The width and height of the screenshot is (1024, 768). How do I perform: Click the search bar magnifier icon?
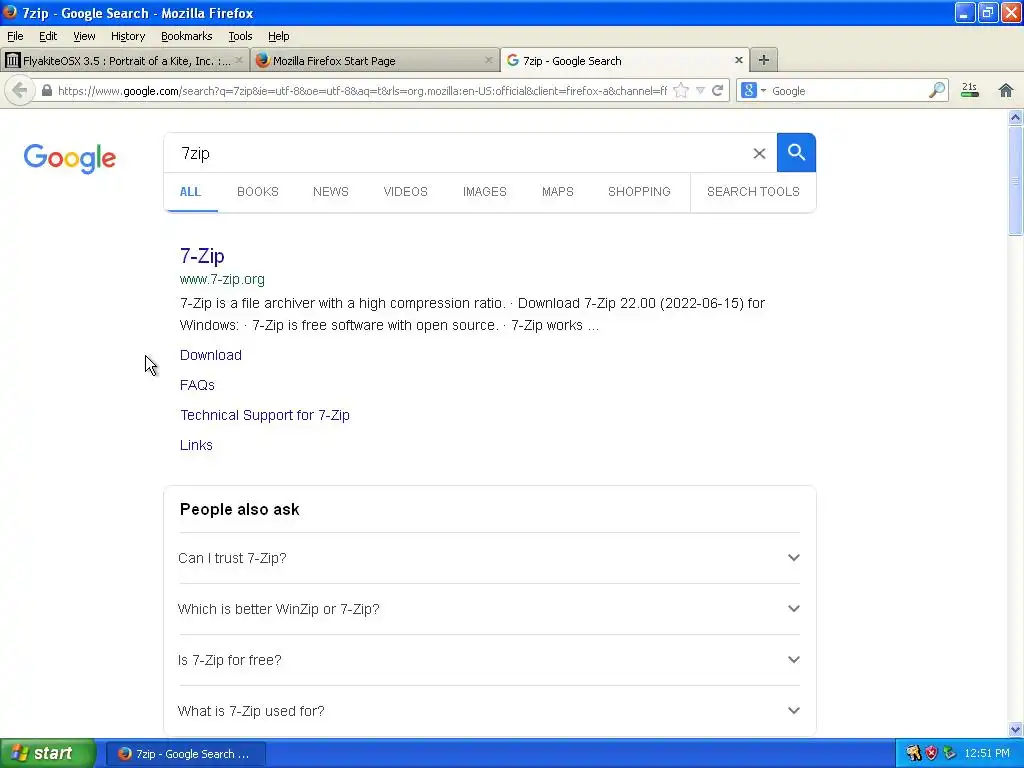tap(936, 90)
